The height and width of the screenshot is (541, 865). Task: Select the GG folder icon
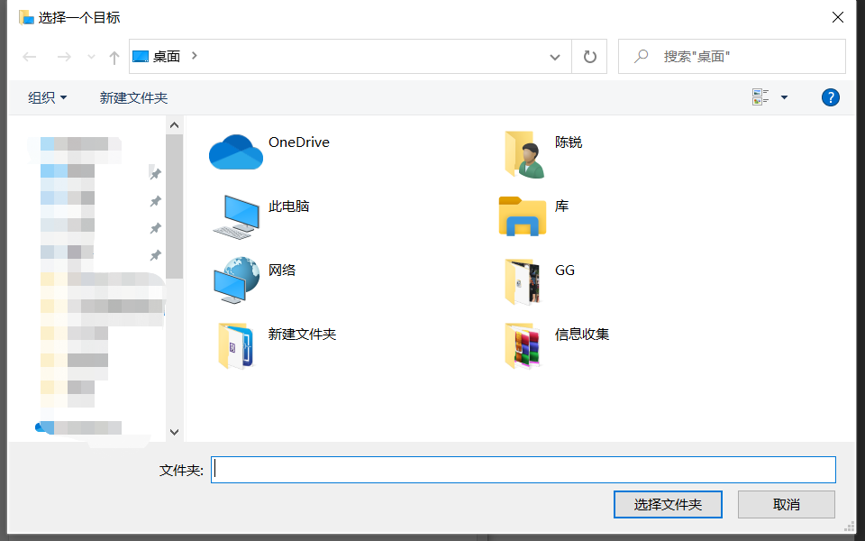(522, 282)
